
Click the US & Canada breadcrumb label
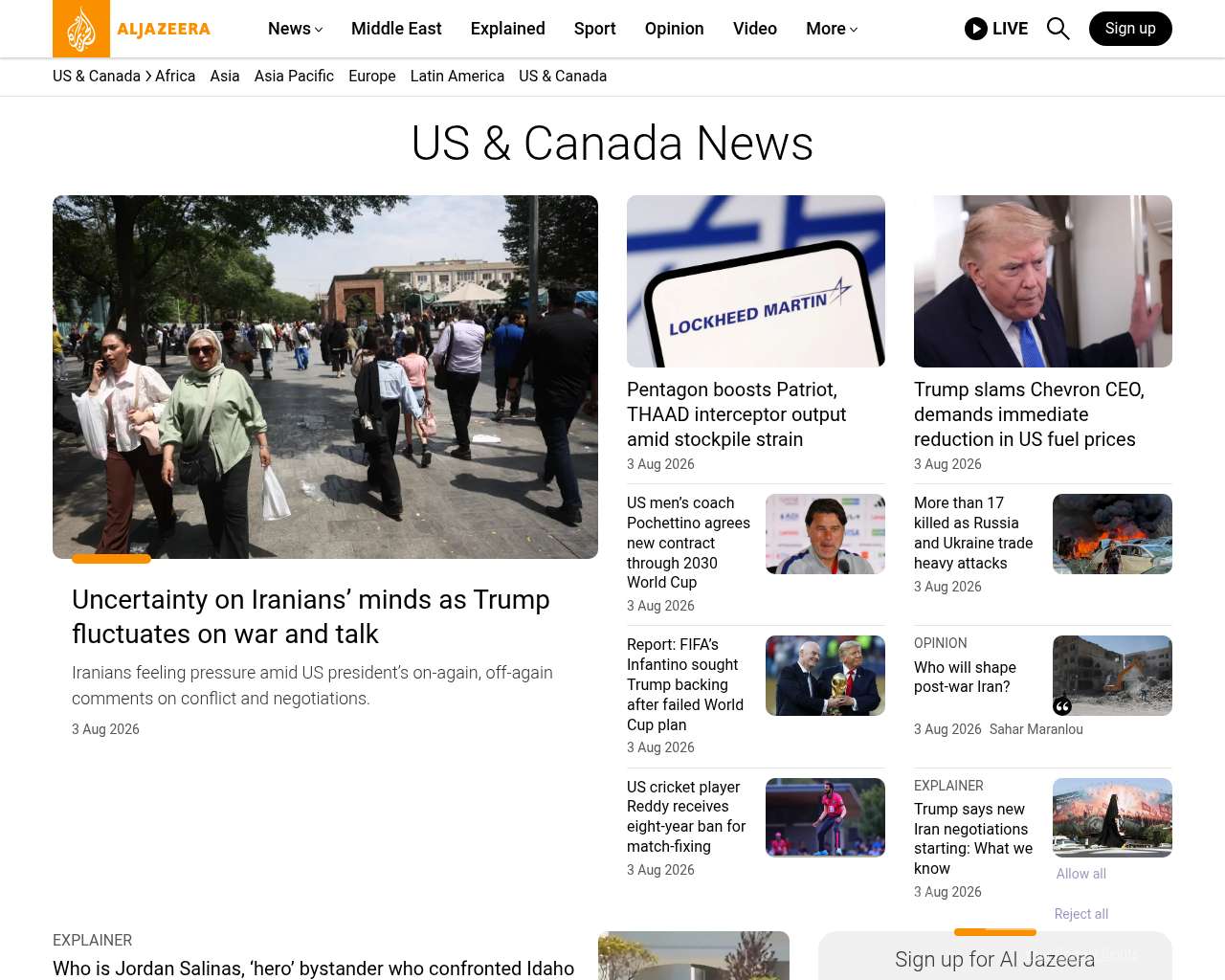pyautogui.click(x=97, y=77)
